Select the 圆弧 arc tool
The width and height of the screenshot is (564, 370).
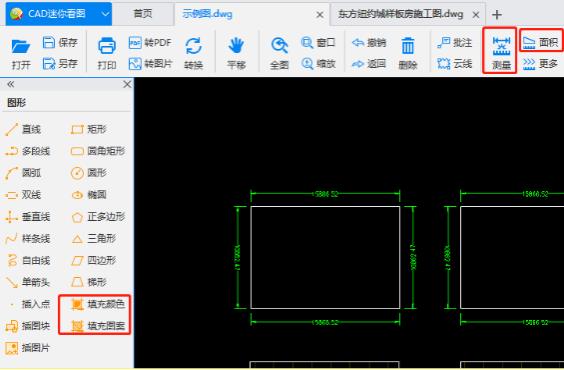click(x=23, y=173)
